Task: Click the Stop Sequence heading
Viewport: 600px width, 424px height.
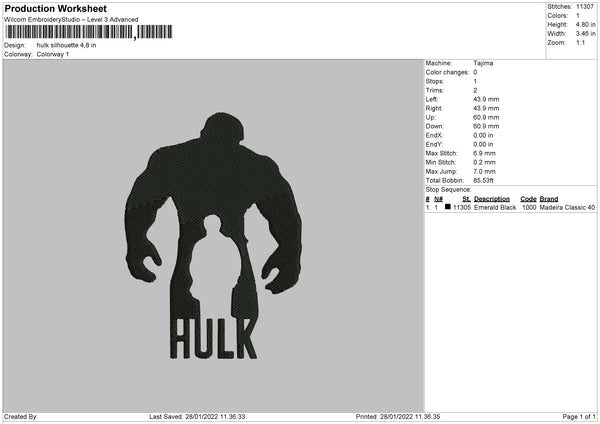Action: tap(448, 189)
